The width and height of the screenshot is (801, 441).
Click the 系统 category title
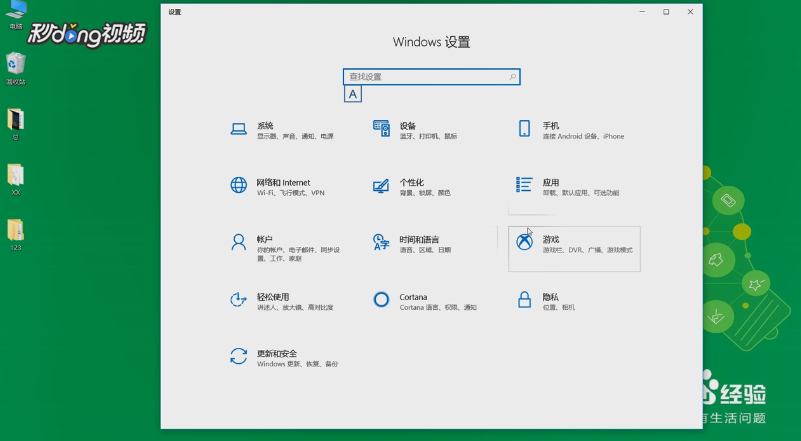pyautogui.click(x=265, y=126)
